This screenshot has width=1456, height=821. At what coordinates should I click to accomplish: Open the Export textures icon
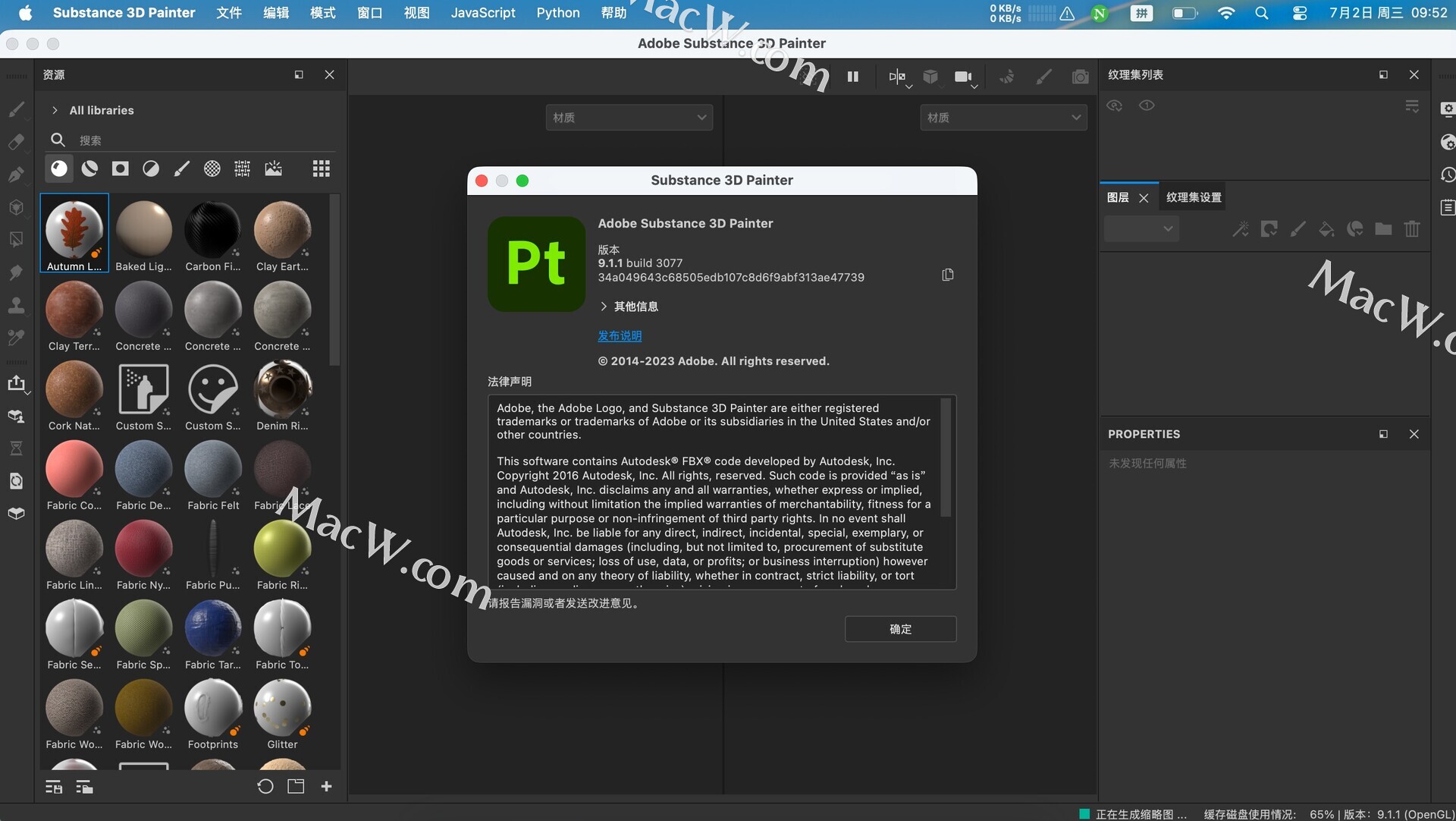point(16,383)
